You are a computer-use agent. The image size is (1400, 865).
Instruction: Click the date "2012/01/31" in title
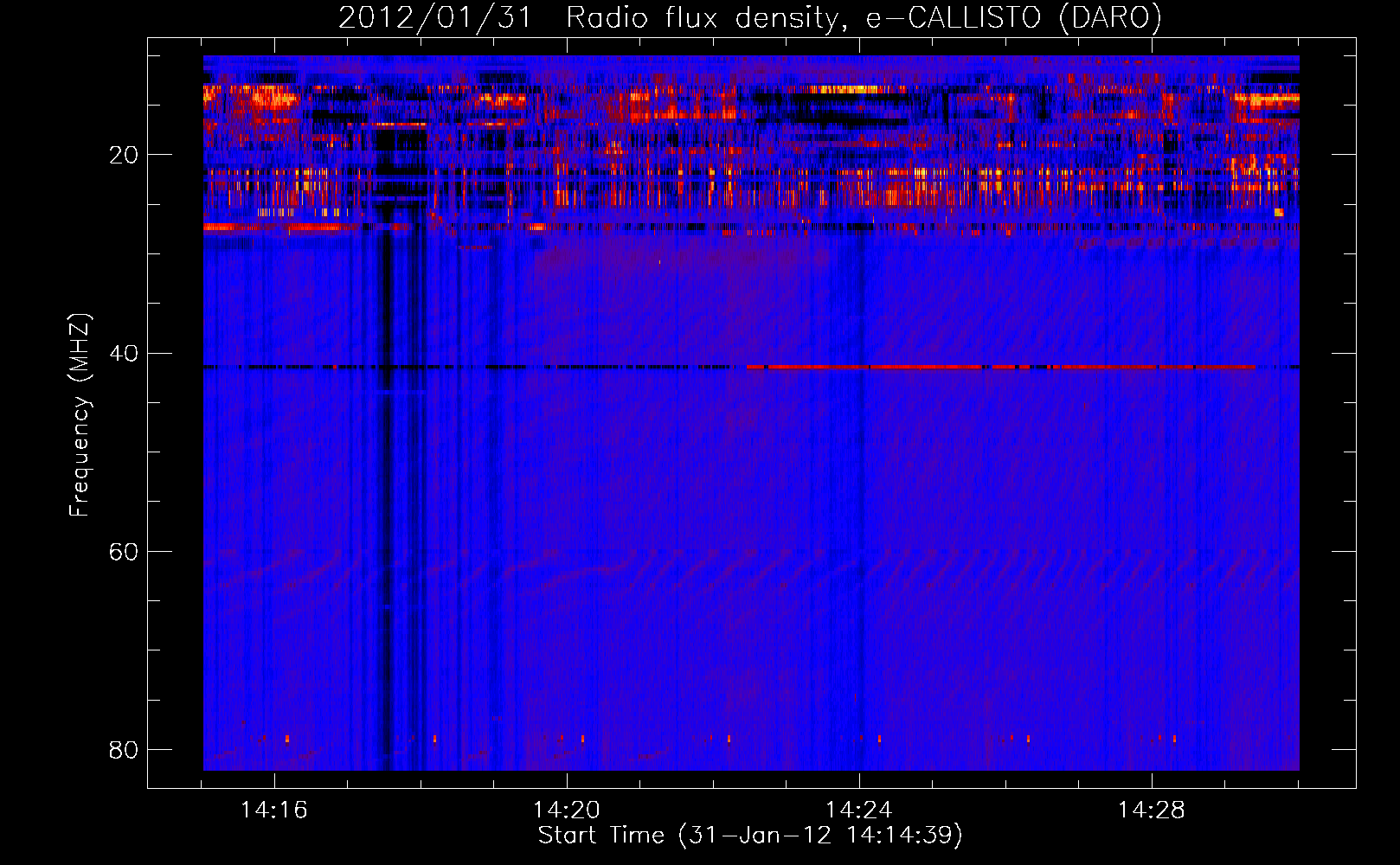(434, 17)
